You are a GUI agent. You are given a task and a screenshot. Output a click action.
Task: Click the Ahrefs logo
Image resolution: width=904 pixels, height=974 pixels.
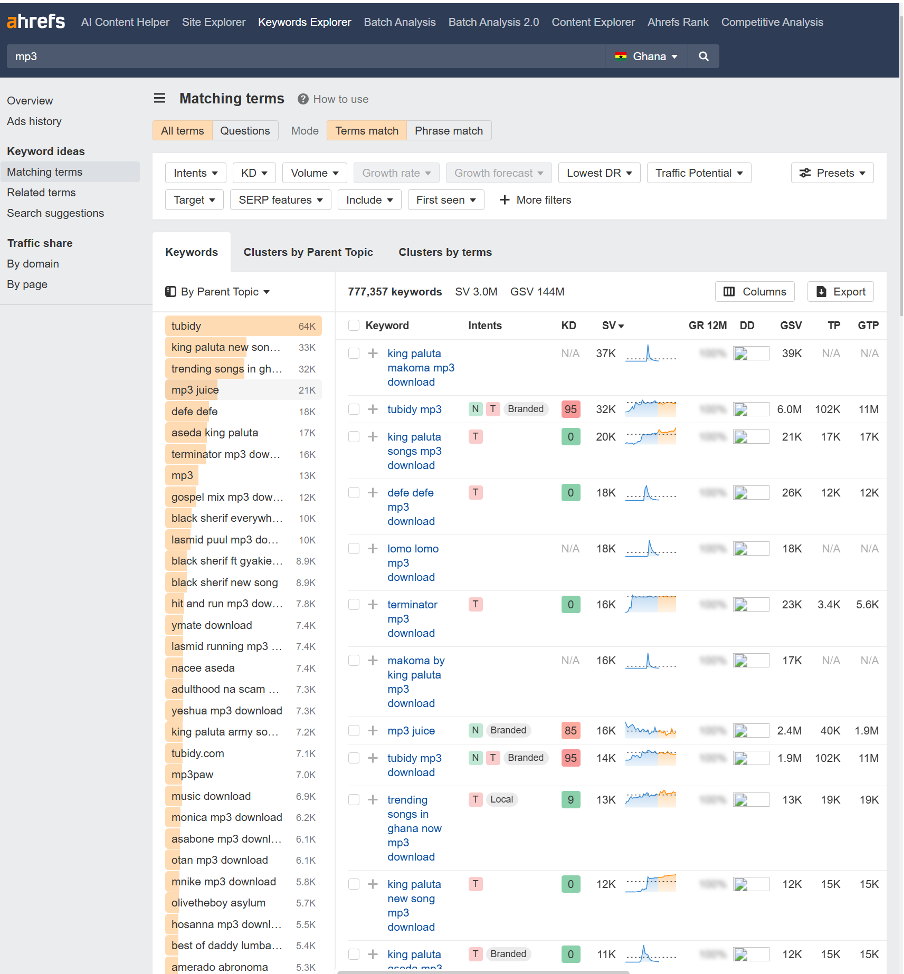tap(36, 22)
